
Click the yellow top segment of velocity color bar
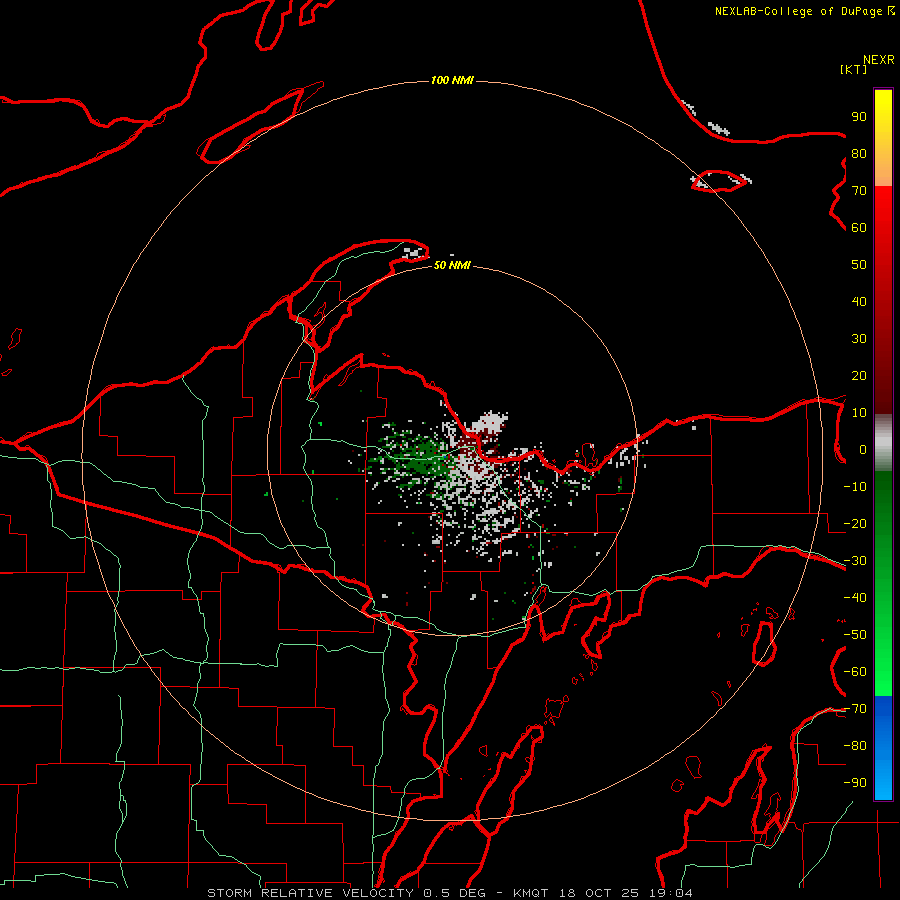tap(883, 138)
